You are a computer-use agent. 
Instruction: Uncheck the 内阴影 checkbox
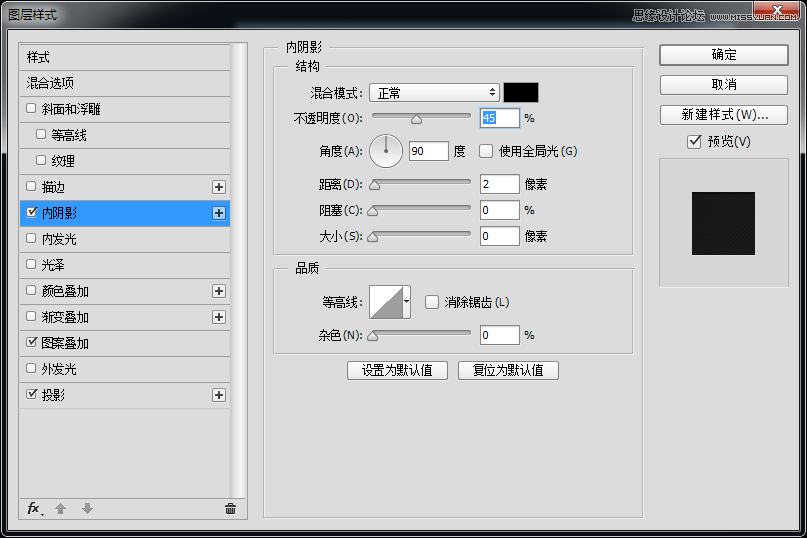tap(31, 212)
